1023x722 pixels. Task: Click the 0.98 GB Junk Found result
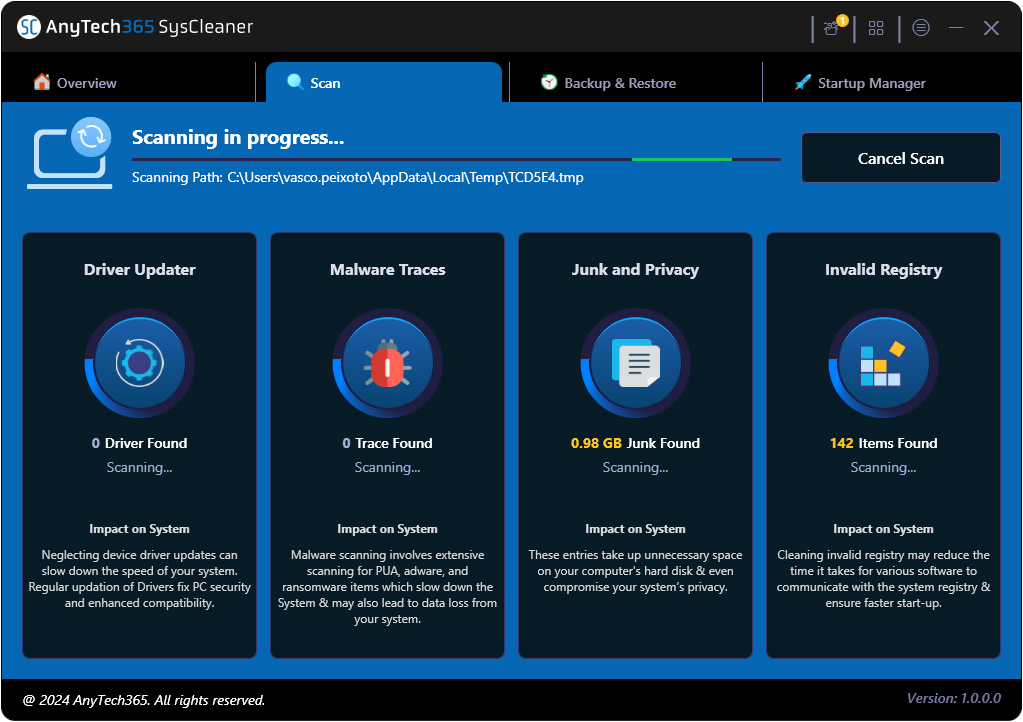[x=635, y=443]
